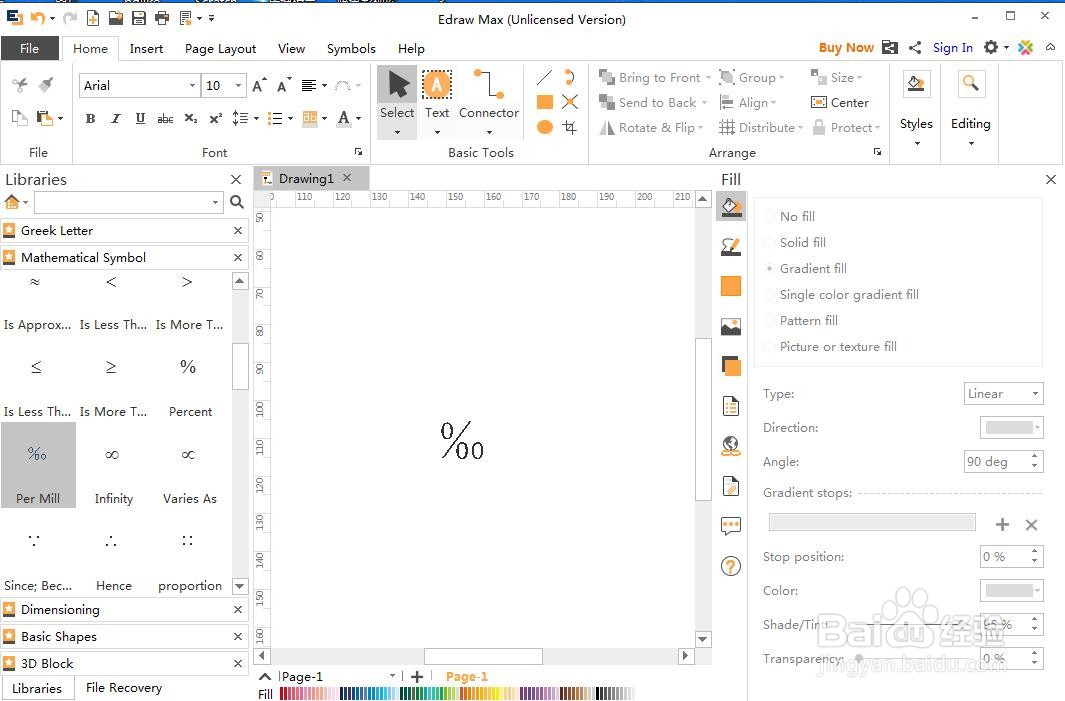Switch to the Symbols tab
The image size is (1065, 701).
(x=350, y=48)
